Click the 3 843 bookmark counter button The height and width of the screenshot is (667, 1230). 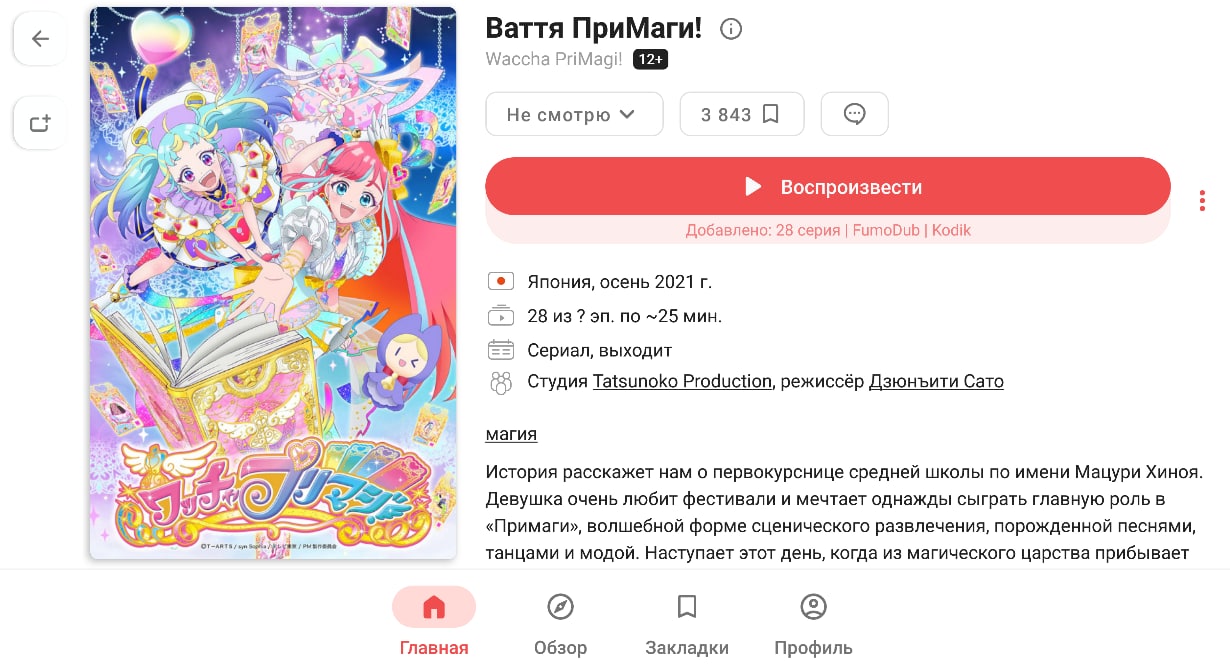[741, 114]
